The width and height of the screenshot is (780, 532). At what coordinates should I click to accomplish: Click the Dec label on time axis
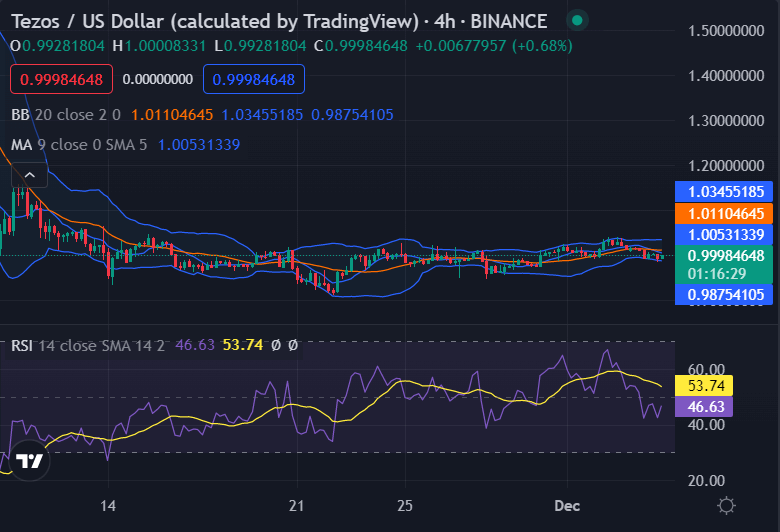click(567, 506)
